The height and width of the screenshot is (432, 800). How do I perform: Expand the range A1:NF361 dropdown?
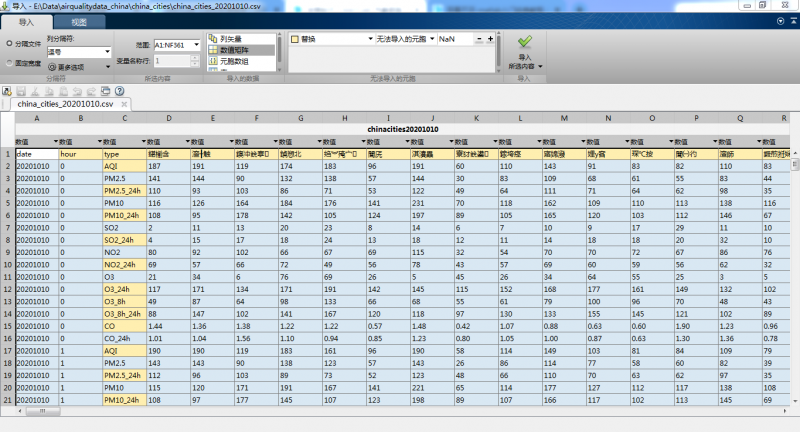(196, 45)
